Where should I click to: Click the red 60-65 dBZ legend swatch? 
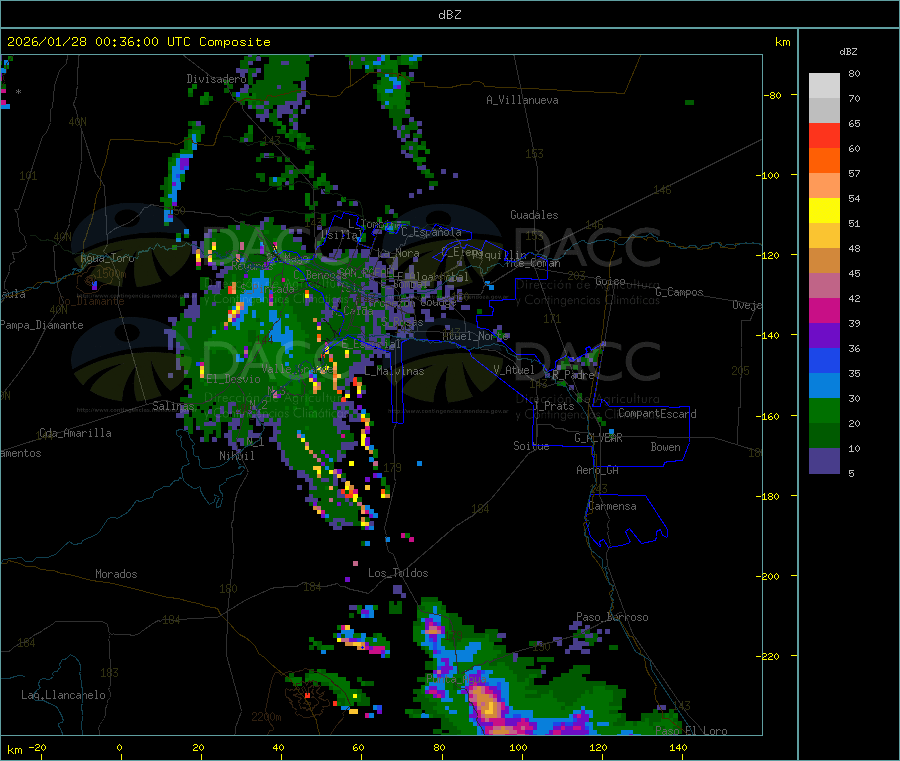point(824,135)
